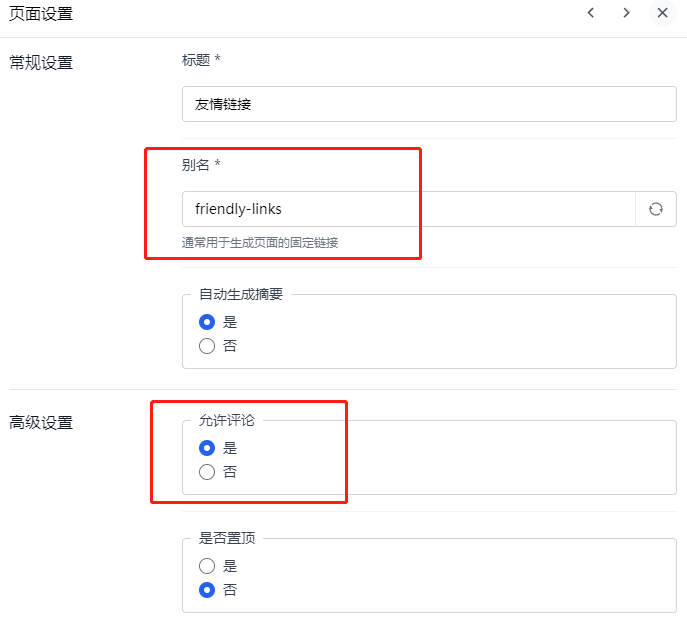Click the 常规设置 section heading
687x625 pixels.
[x=41, y=63]
